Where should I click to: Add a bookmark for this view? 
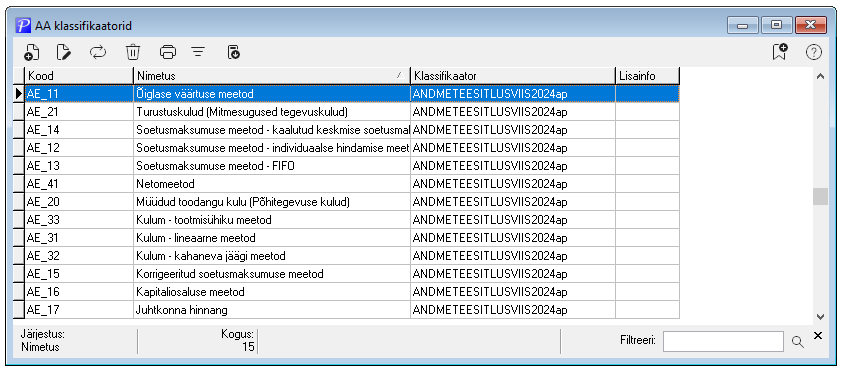[780, 52]
